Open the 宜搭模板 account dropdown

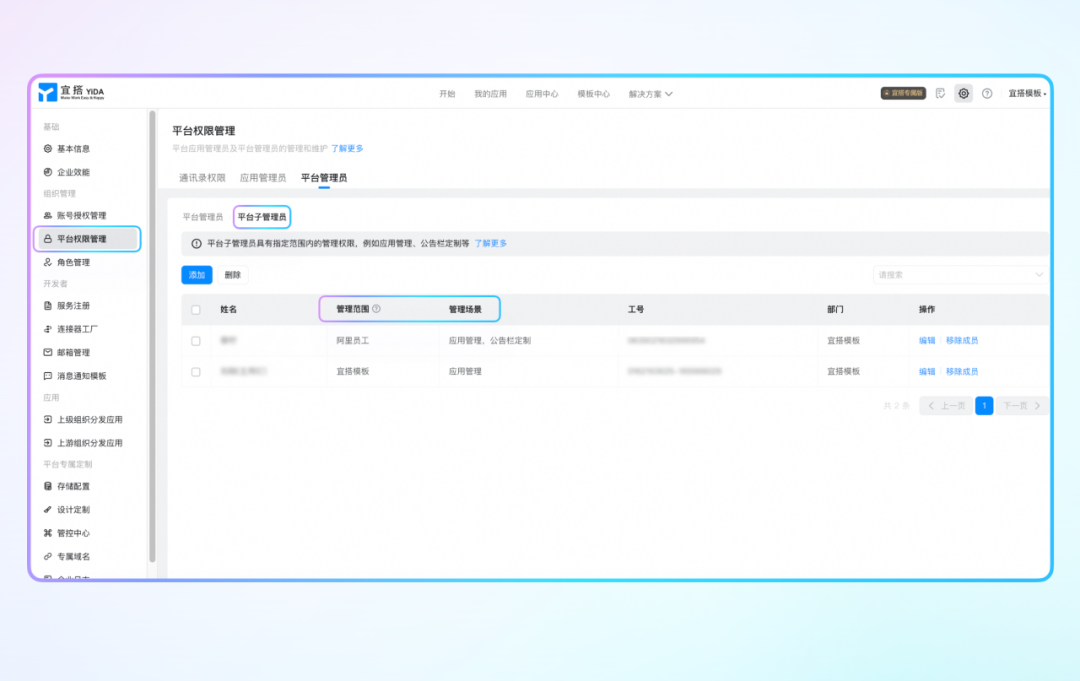[1027, 93]
